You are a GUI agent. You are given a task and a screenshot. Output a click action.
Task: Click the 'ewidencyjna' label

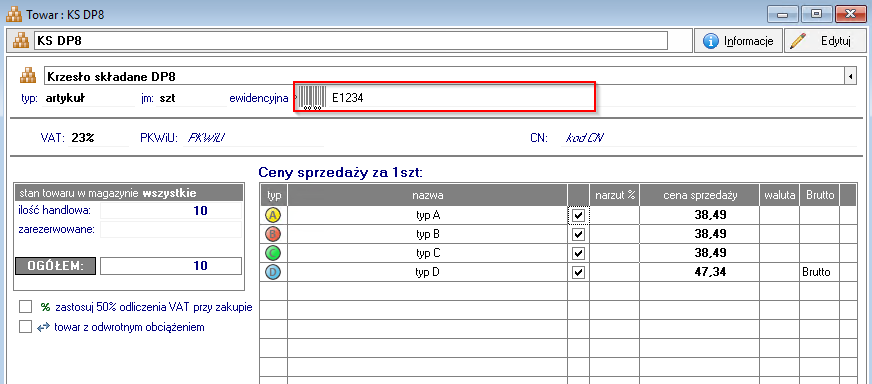click(x=259, y=99)
